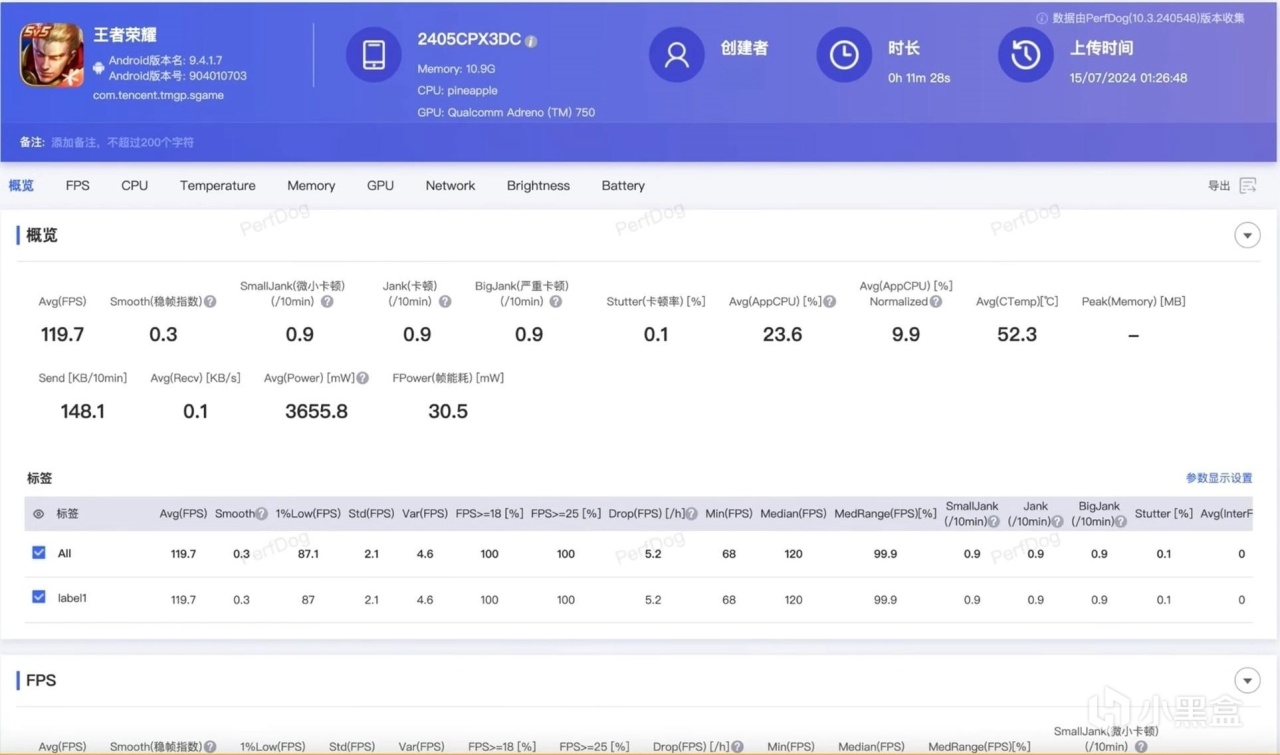
Task: Click help icon next to Avg(Power) [mW]
Action: [x=363, y=378]
